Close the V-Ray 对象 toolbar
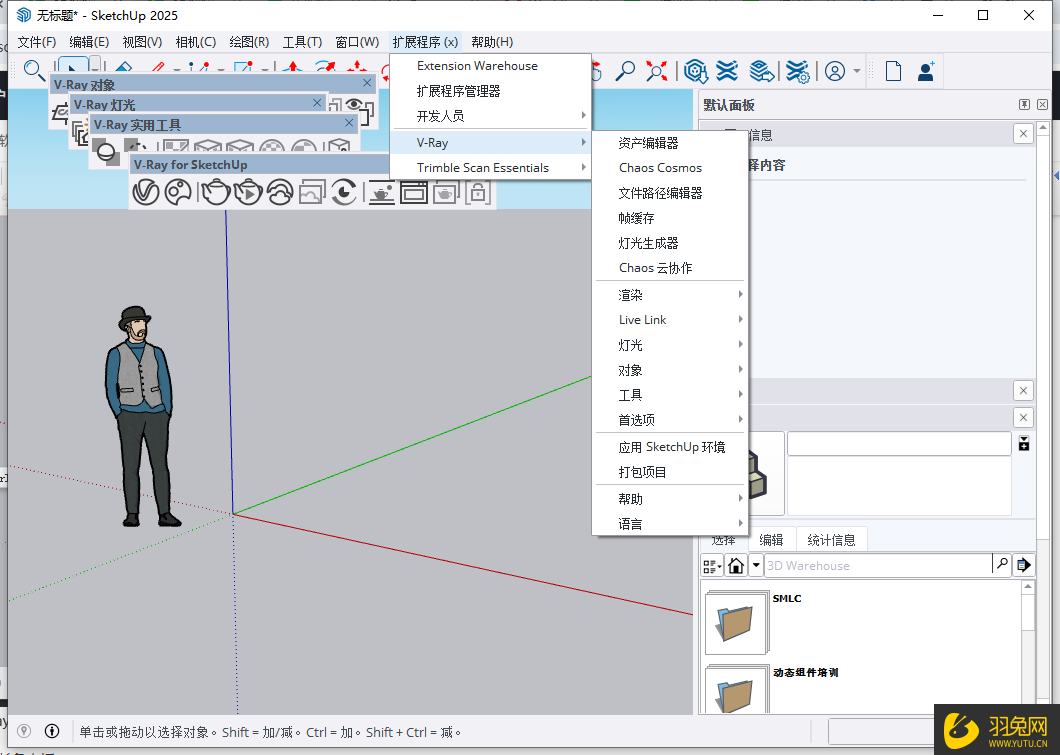Screen dimensions: 1060x755 pyautogui.click(x=367, y=82)
